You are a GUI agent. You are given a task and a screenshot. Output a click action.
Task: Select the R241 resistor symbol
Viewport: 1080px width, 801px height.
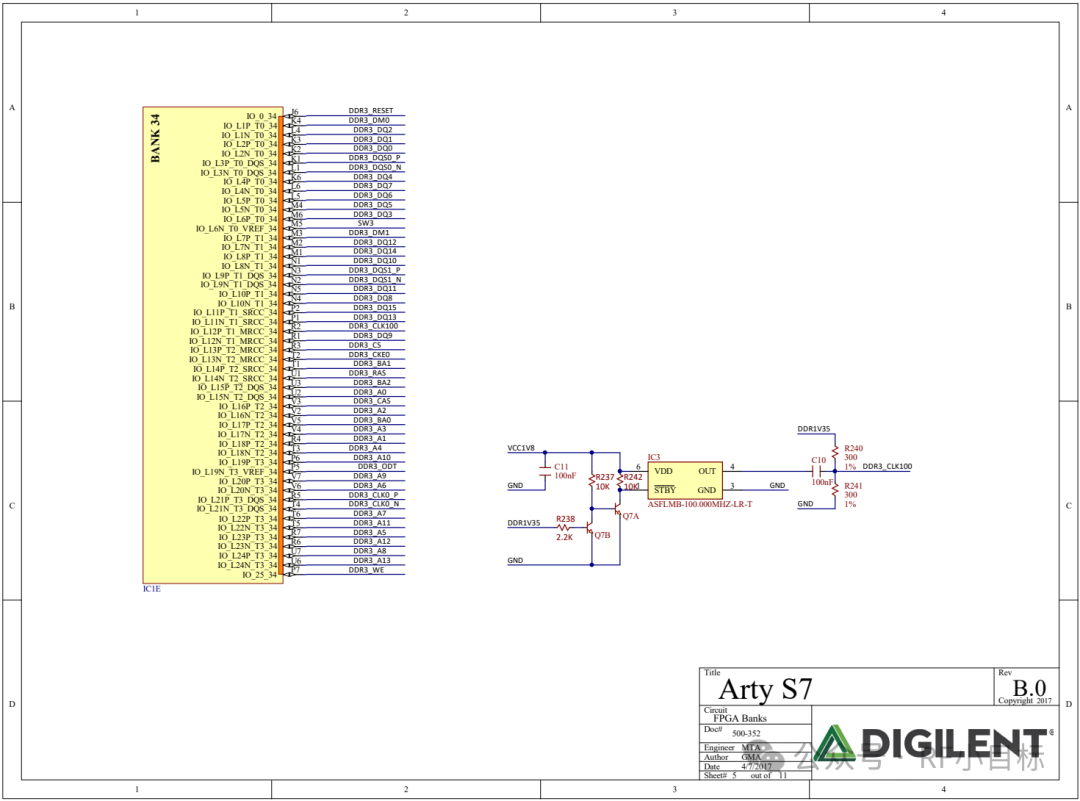[x=835, y=490]
